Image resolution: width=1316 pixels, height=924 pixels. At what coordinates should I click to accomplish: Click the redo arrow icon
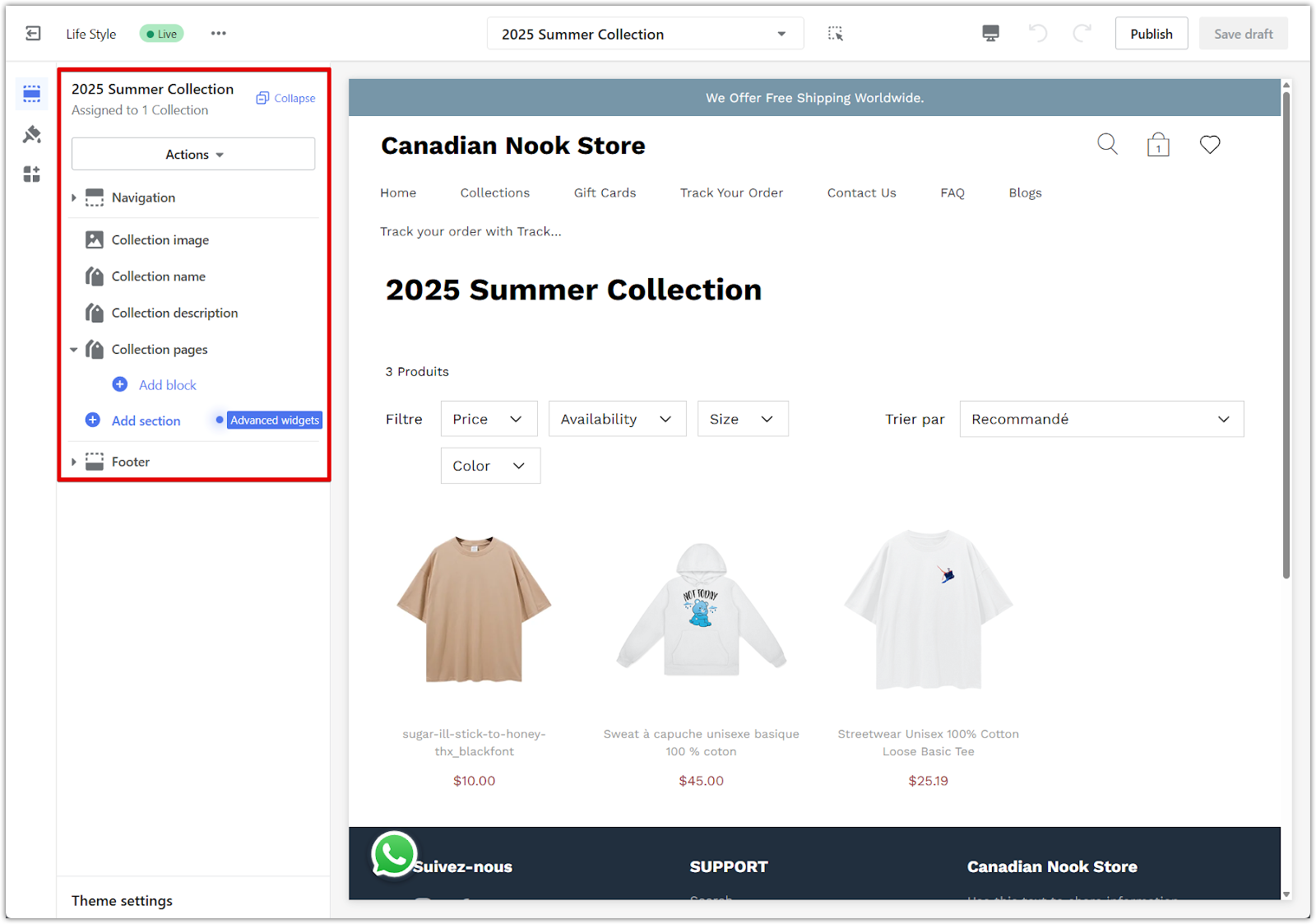1082,34
